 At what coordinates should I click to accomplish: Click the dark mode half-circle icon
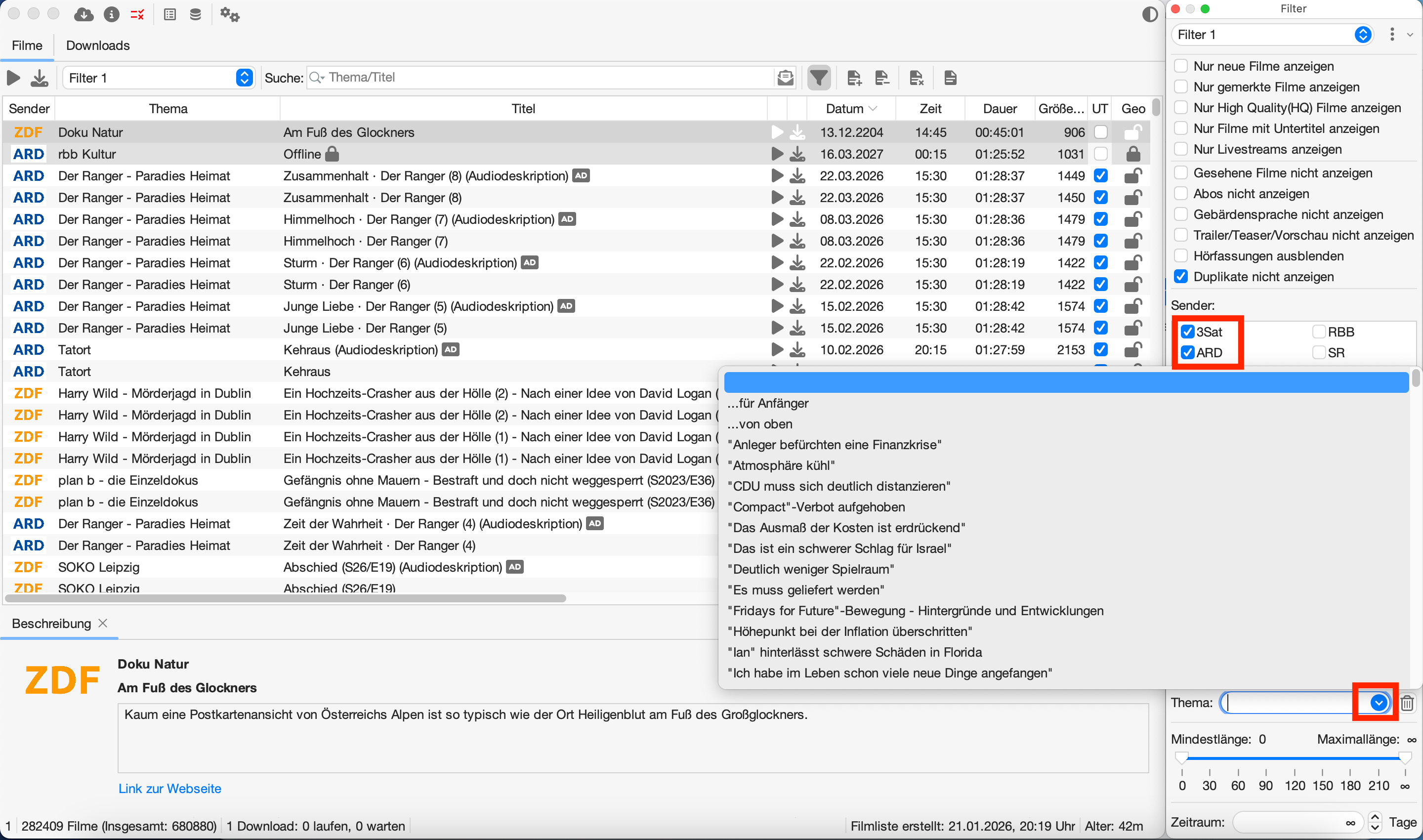point(1150,15)
